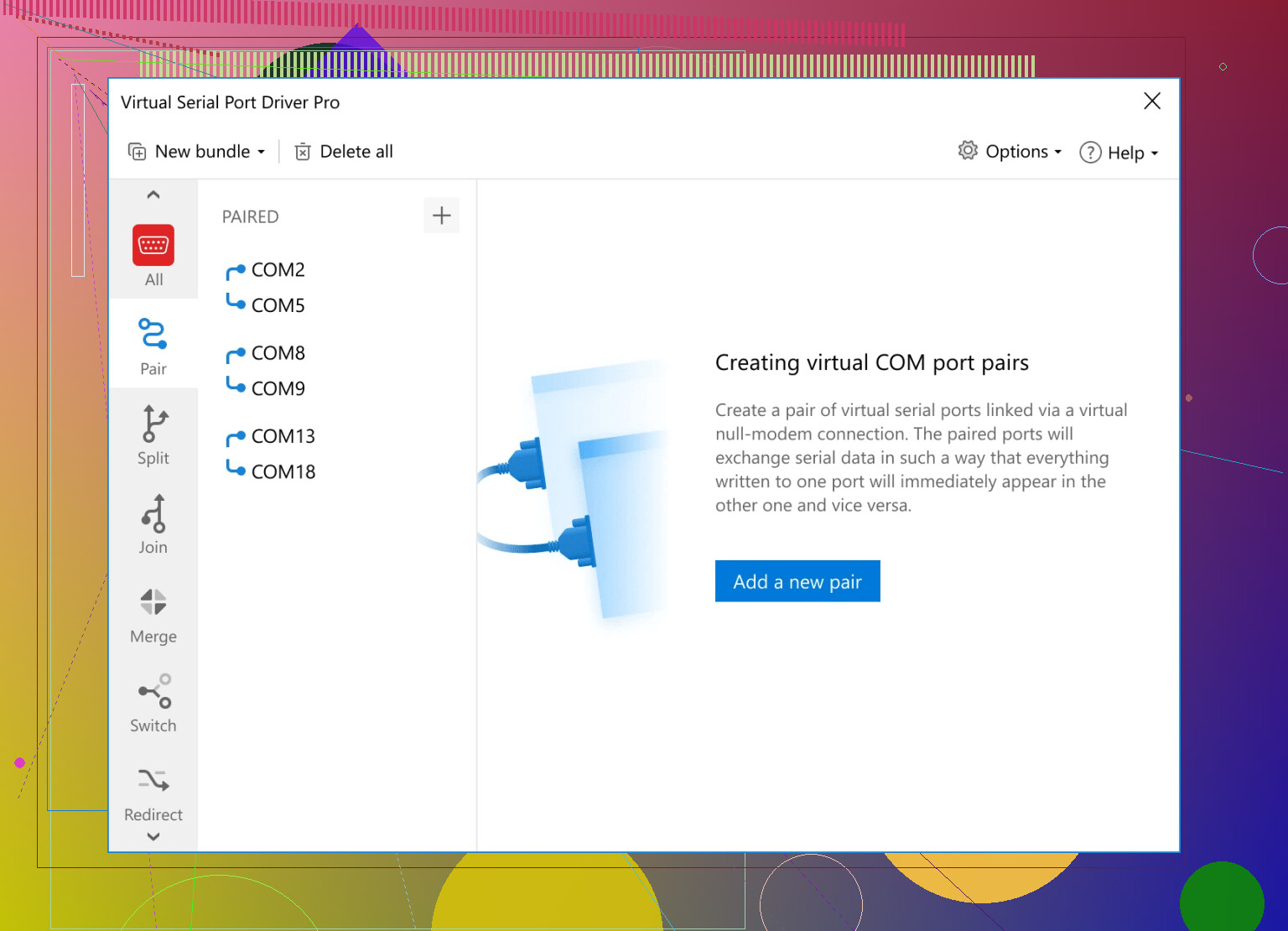Click the plus icon next to PAIRED
1288x931 pixels.
(441, 216)
